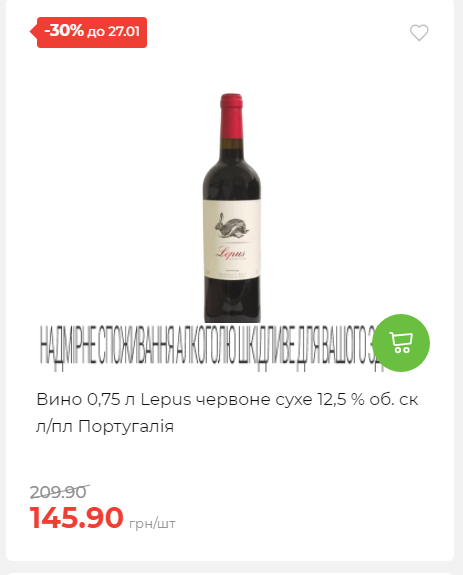Click the 'грн/шт' unit label
Screen dimensions: 463x575
coord(152,524)
